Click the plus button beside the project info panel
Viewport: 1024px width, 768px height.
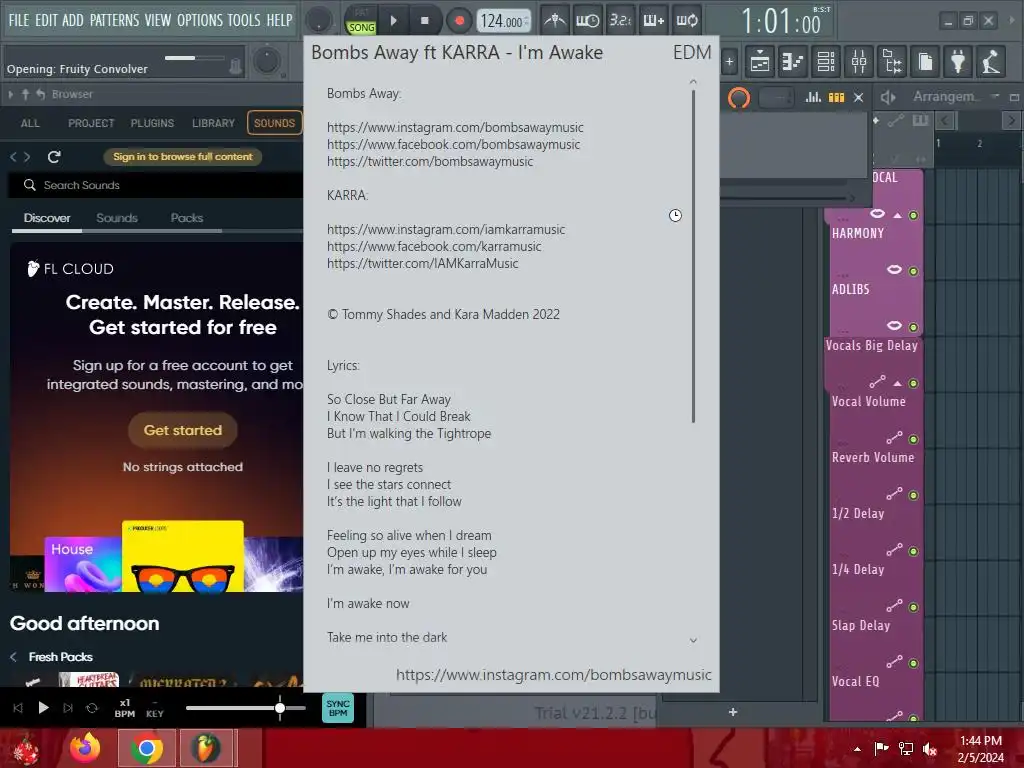click(x=729, y=62)
